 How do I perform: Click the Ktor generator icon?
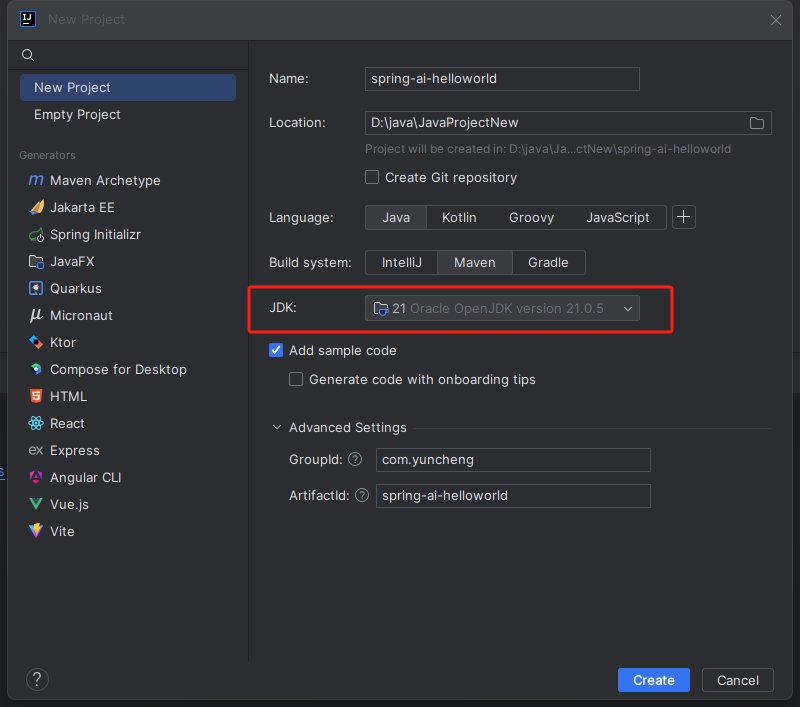(x=36, y=342)
